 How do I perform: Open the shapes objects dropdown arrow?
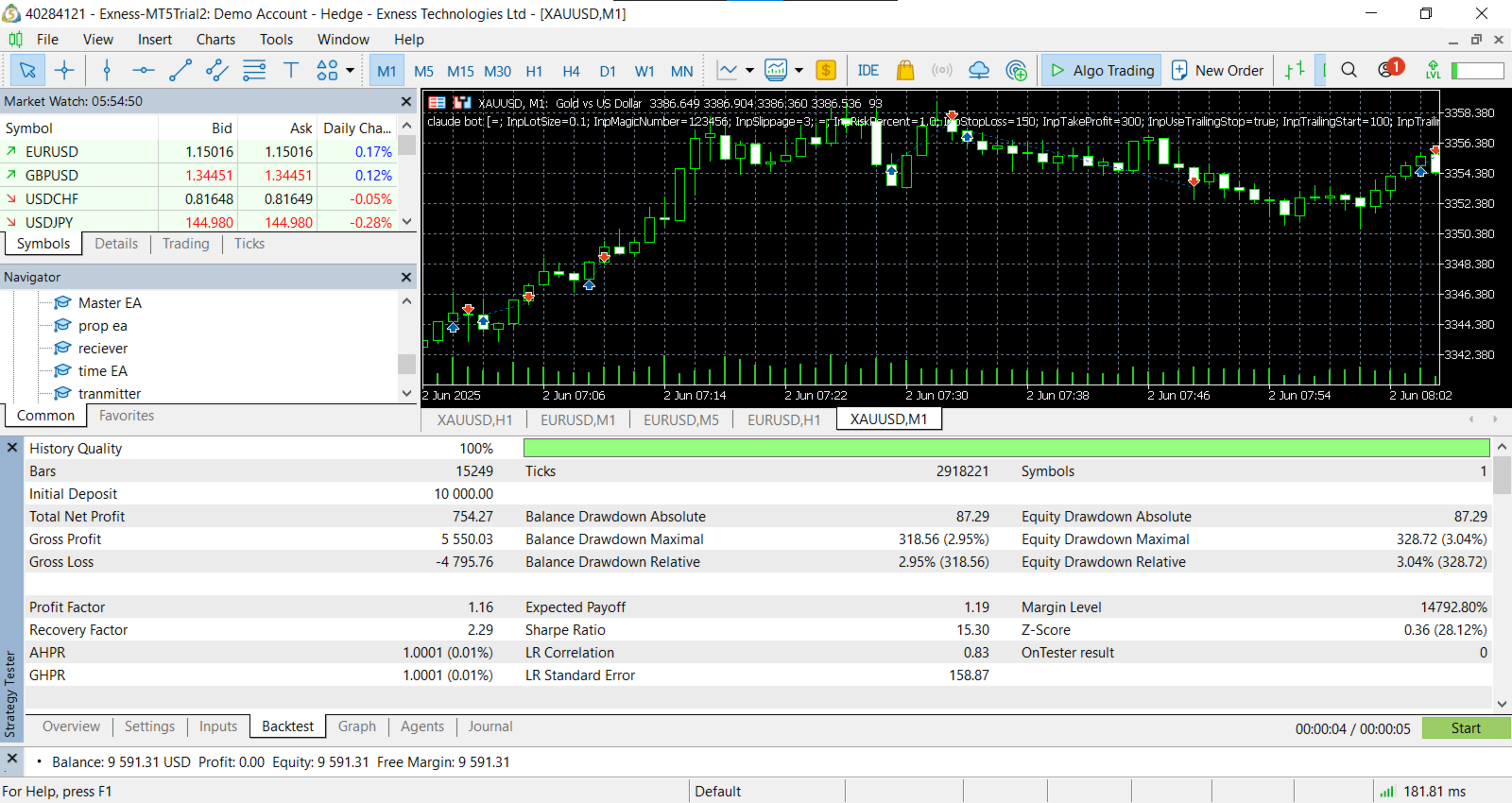coord(351,70)
